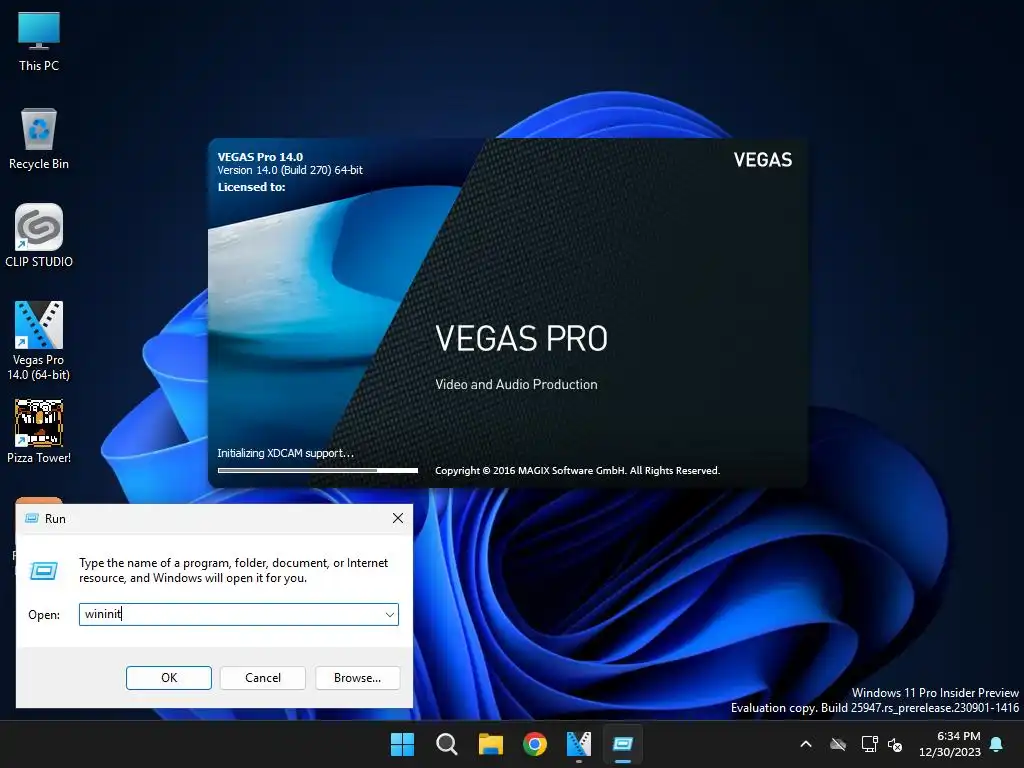Select the CLIP STUDIO desktop shortcut
Viewport: 1024px width, 768px height.
[x=39, y=236]
